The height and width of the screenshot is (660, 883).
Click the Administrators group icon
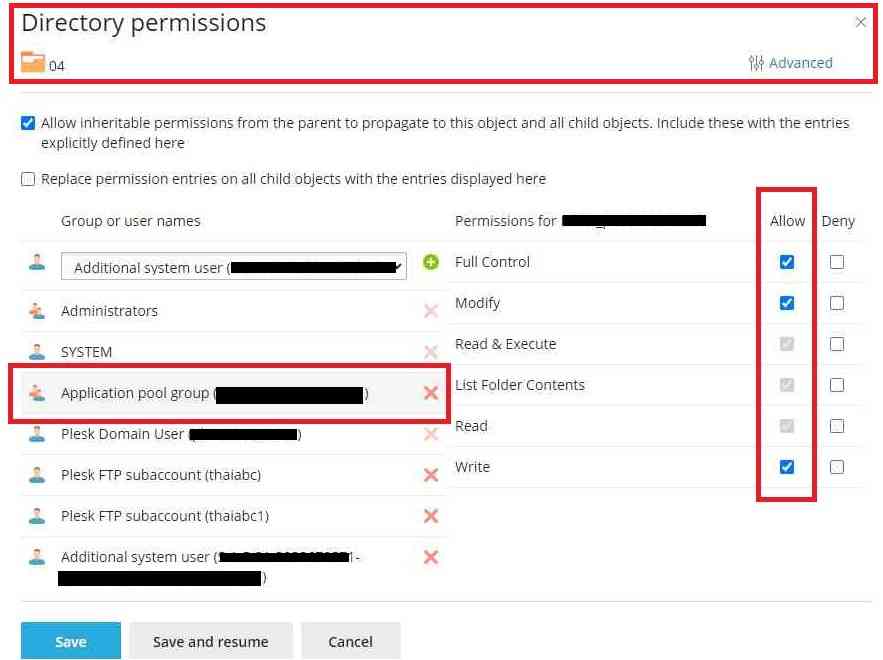click(x=37, y=311)
